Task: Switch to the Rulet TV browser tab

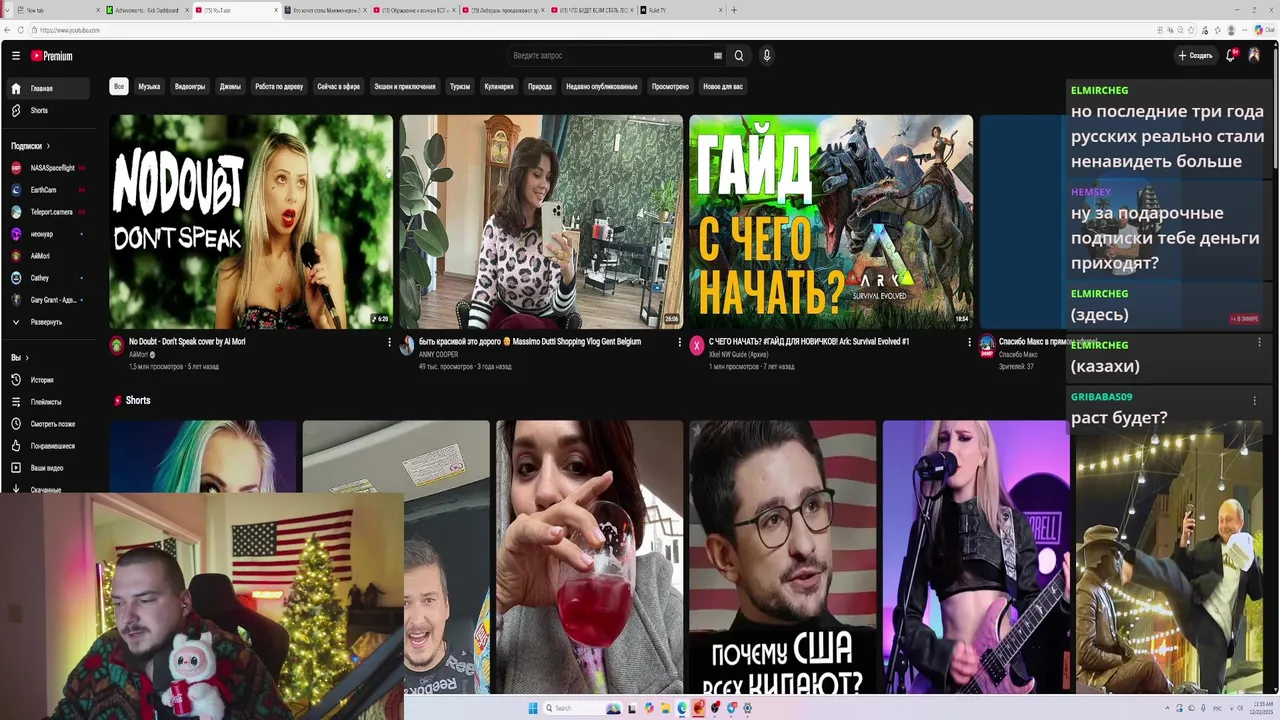Action: 680,10
